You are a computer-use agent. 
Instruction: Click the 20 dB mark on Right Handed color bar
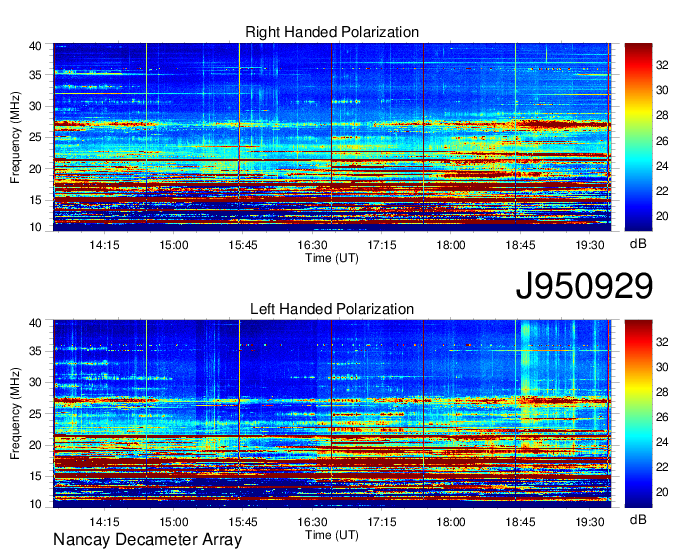662,216
